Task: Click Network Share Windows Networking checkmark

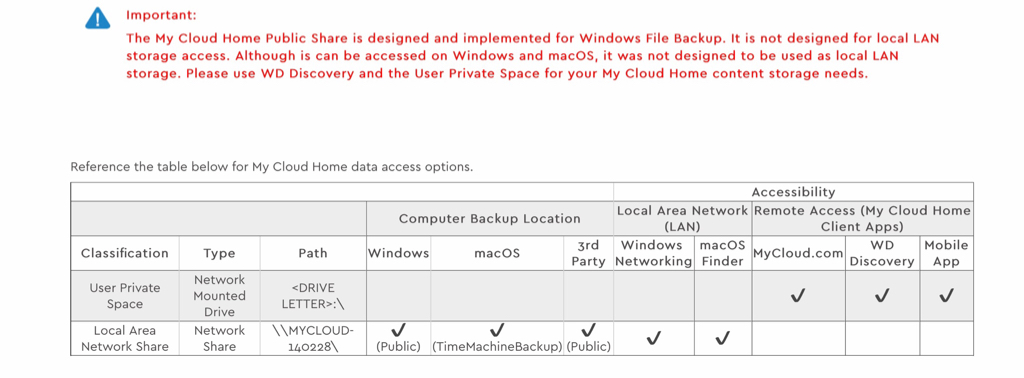Action: (x=654, y=339)
